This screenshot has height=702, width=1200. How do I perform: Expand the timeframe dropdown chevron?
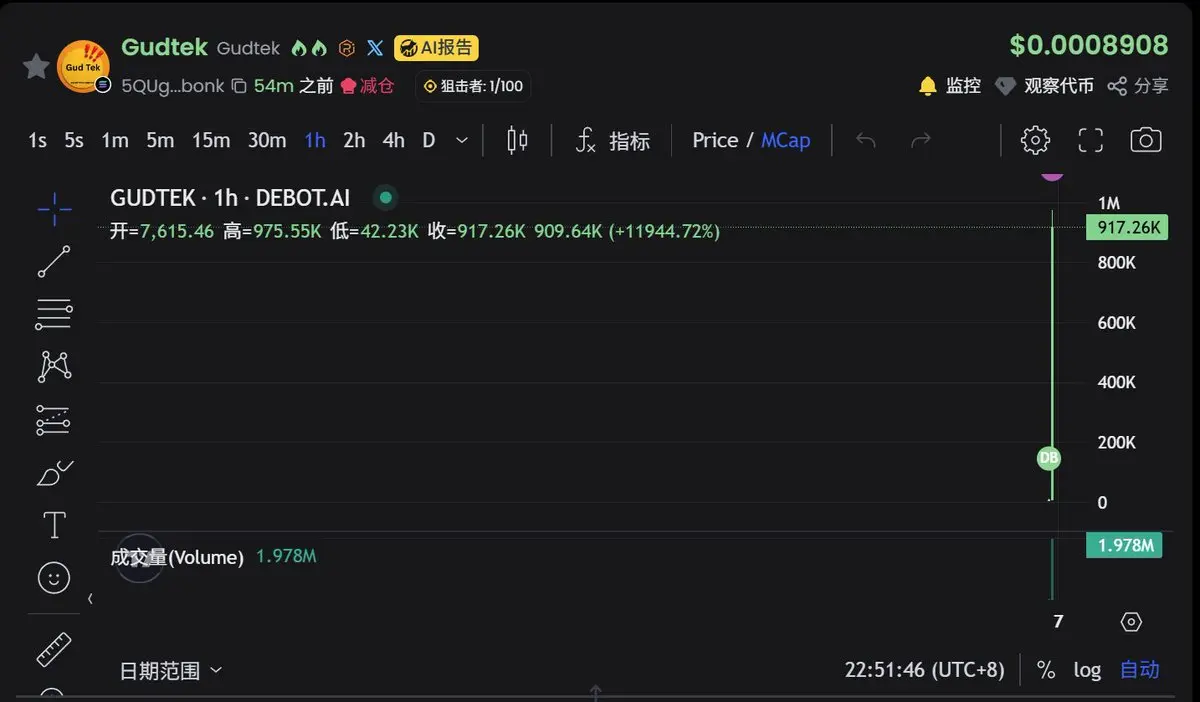pyautogui.click(x=462, y=141)
